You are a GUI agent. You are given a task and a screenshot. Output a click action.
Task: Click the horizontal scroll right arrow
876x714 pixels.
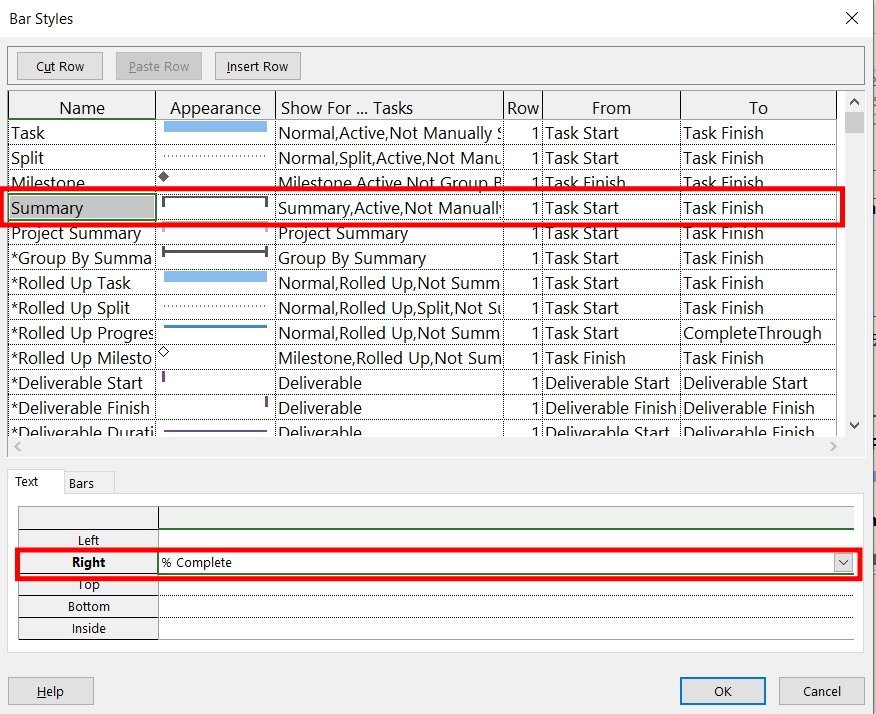833,446
